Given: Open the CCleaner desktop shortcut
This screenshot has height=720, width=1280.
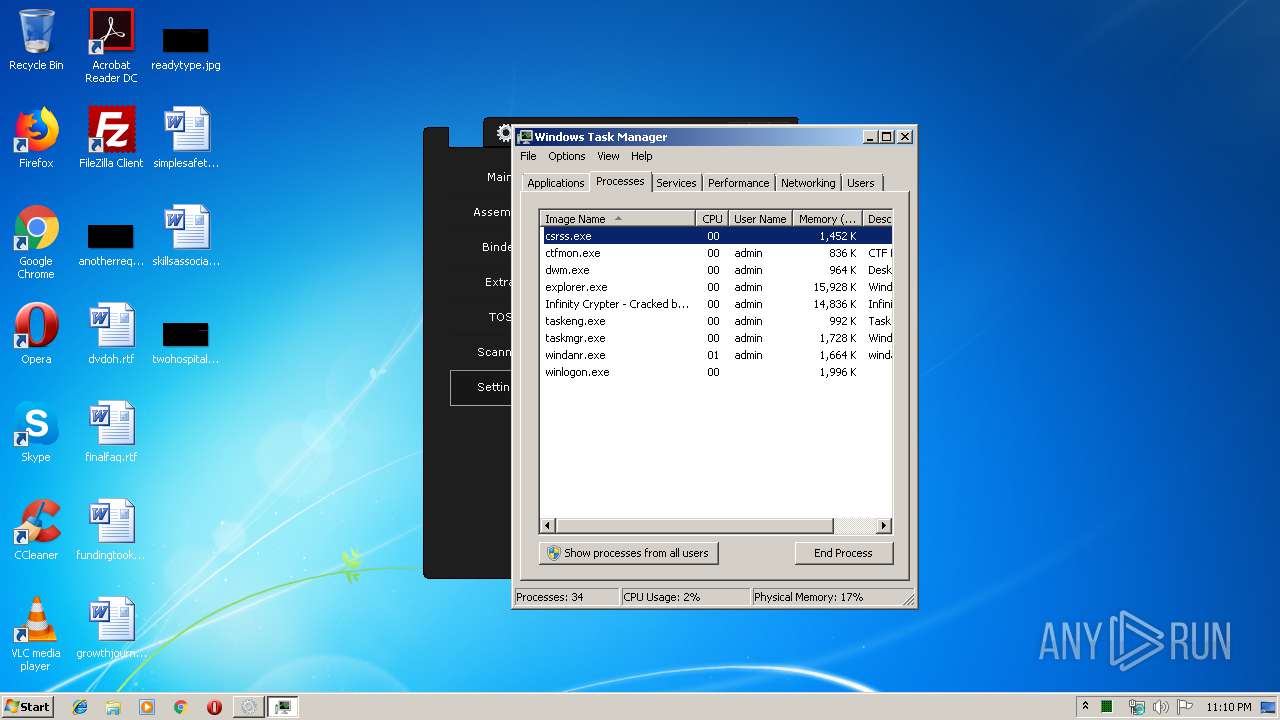Looking at the screenshot, I should 36,530.
